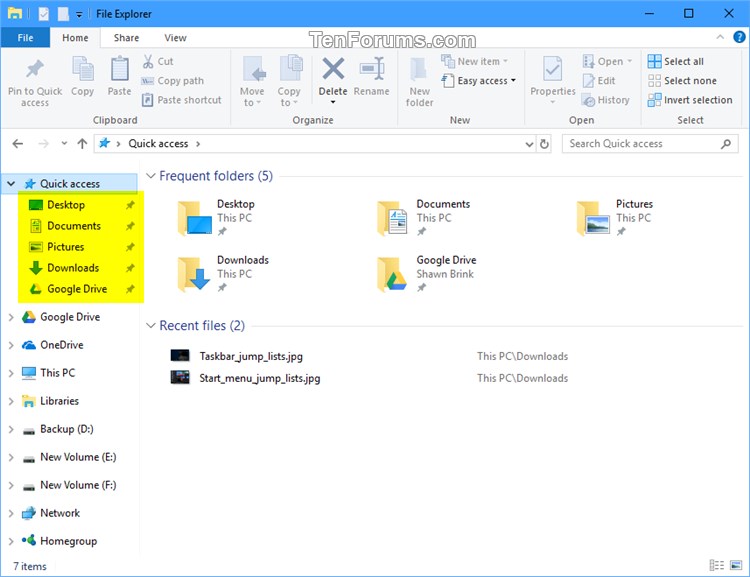
Task: Click the Move to icon
Action: coord(253,70)
